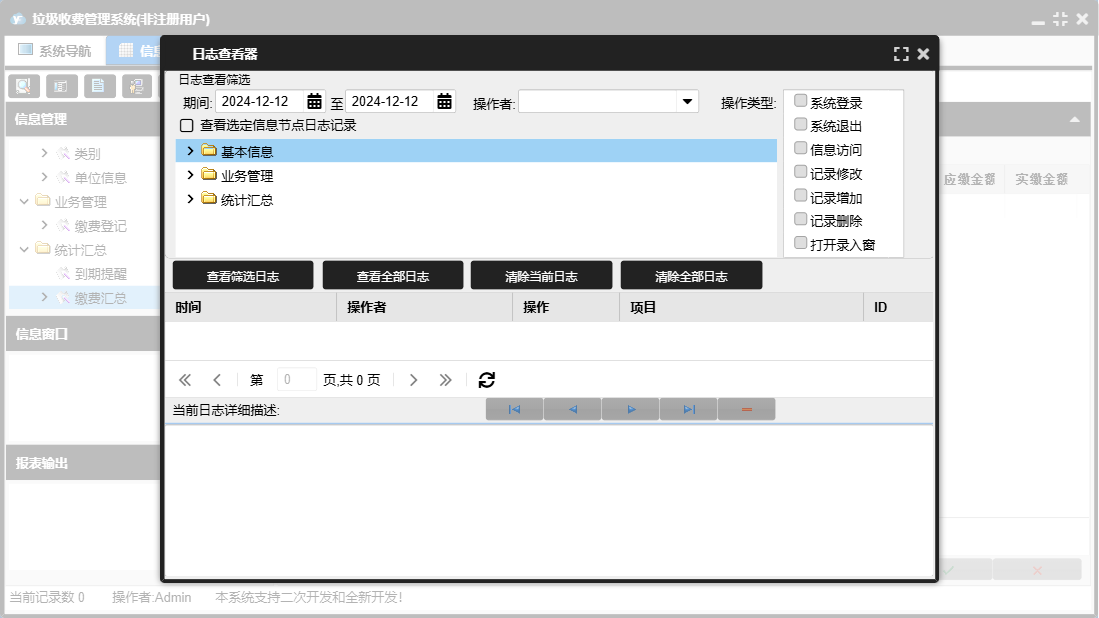Click the refresh icon in the pagination bar
Viewport: 1099px width, 618px height.
487,380
